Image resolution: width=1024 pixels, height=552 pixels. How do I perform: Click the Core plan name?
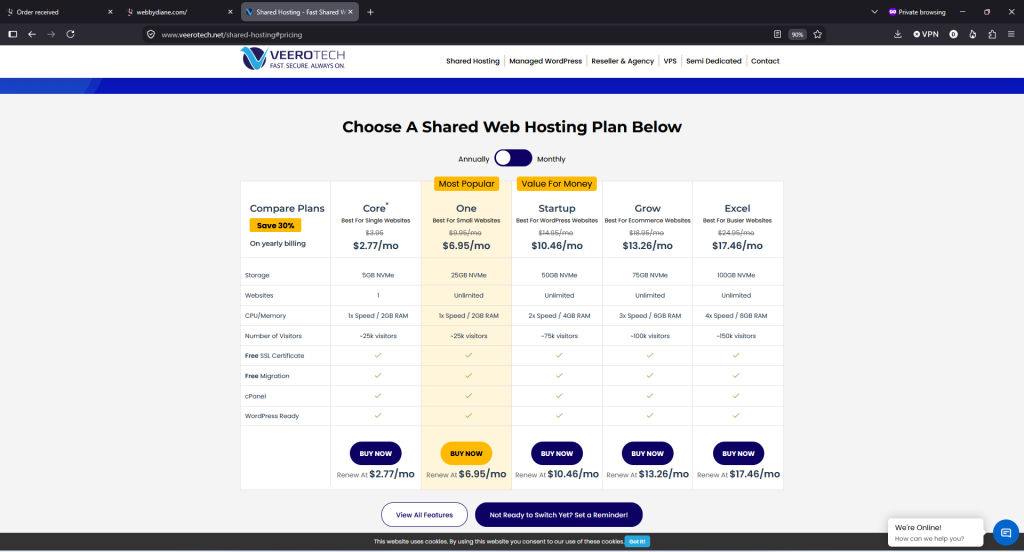(374, 208)
